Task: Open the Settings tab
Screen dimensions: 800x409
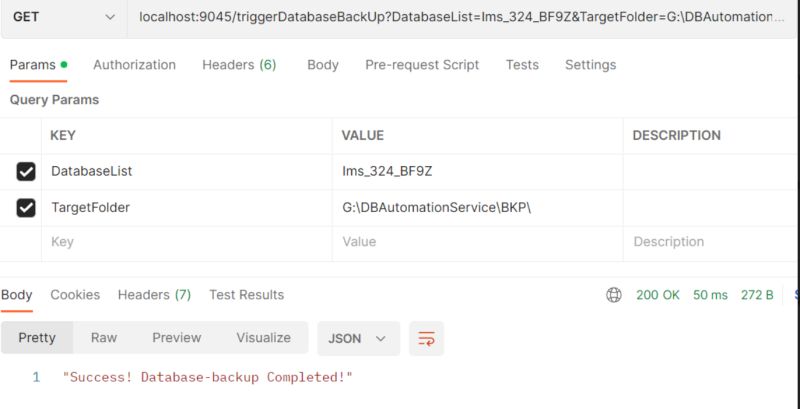Action: pyautogui.click(x=590, y=65)
